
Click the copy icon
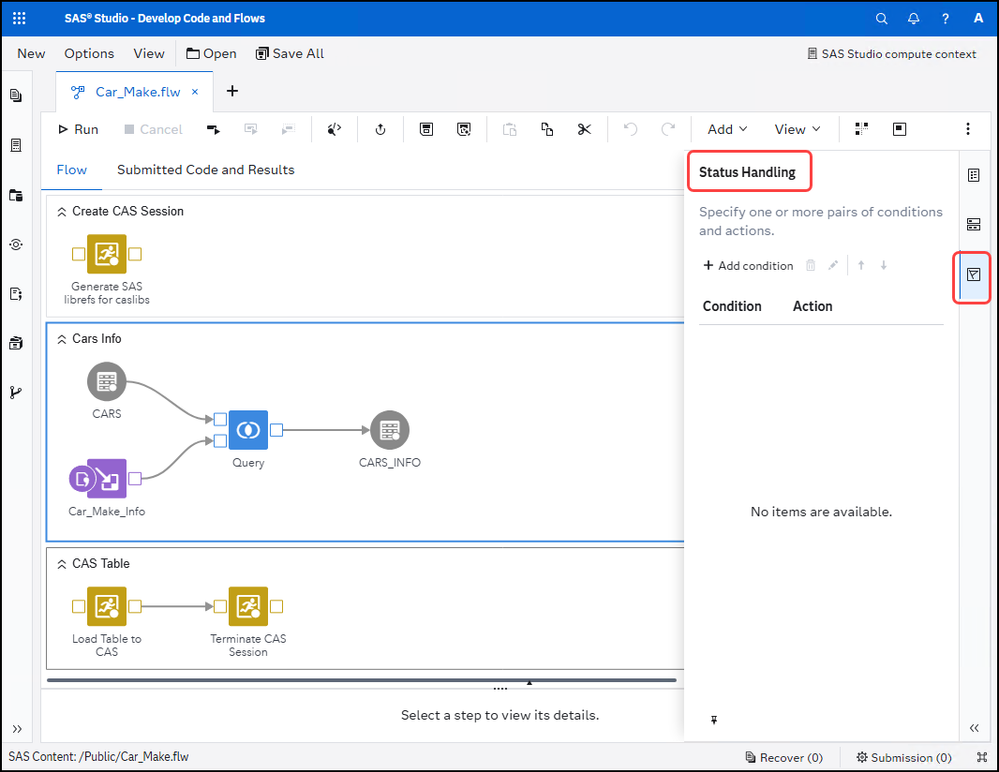pyautogui.click(x=547, y=129)
